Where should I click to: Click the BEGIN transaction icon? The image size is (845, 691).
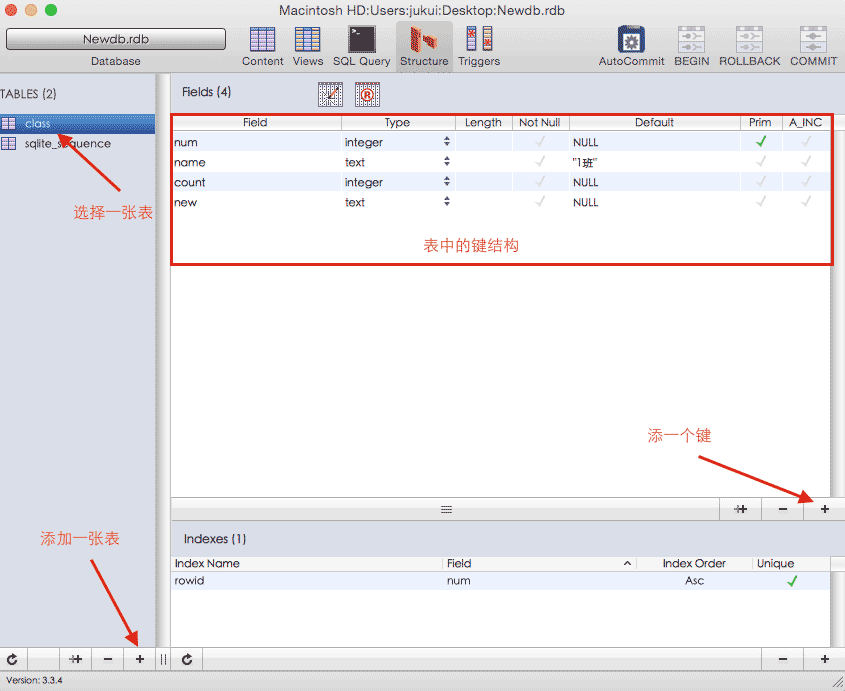tap(691, 40)
